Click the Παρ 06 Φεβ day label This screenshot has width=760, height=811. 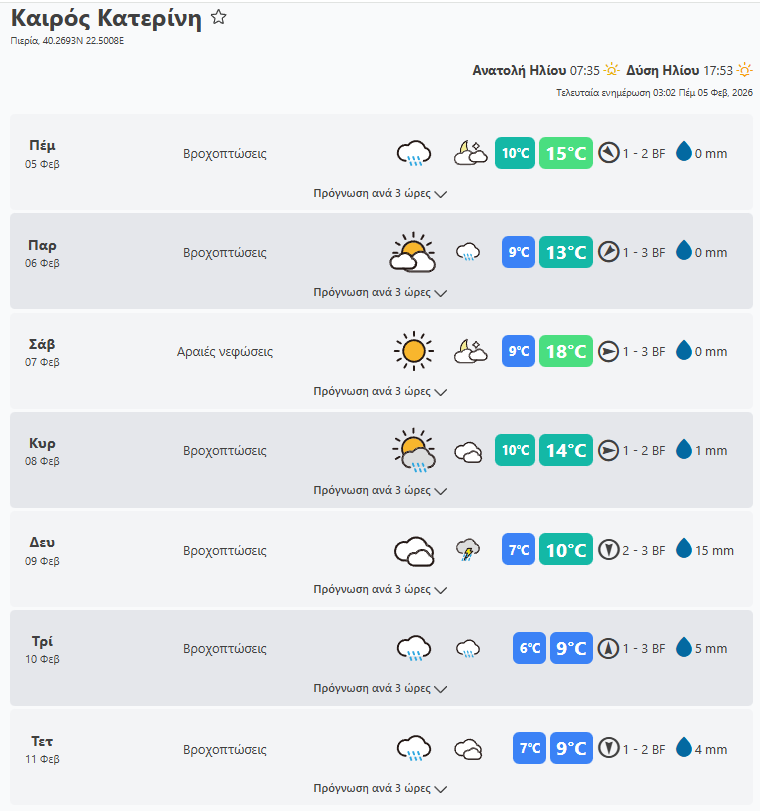(x=43, y=252)
